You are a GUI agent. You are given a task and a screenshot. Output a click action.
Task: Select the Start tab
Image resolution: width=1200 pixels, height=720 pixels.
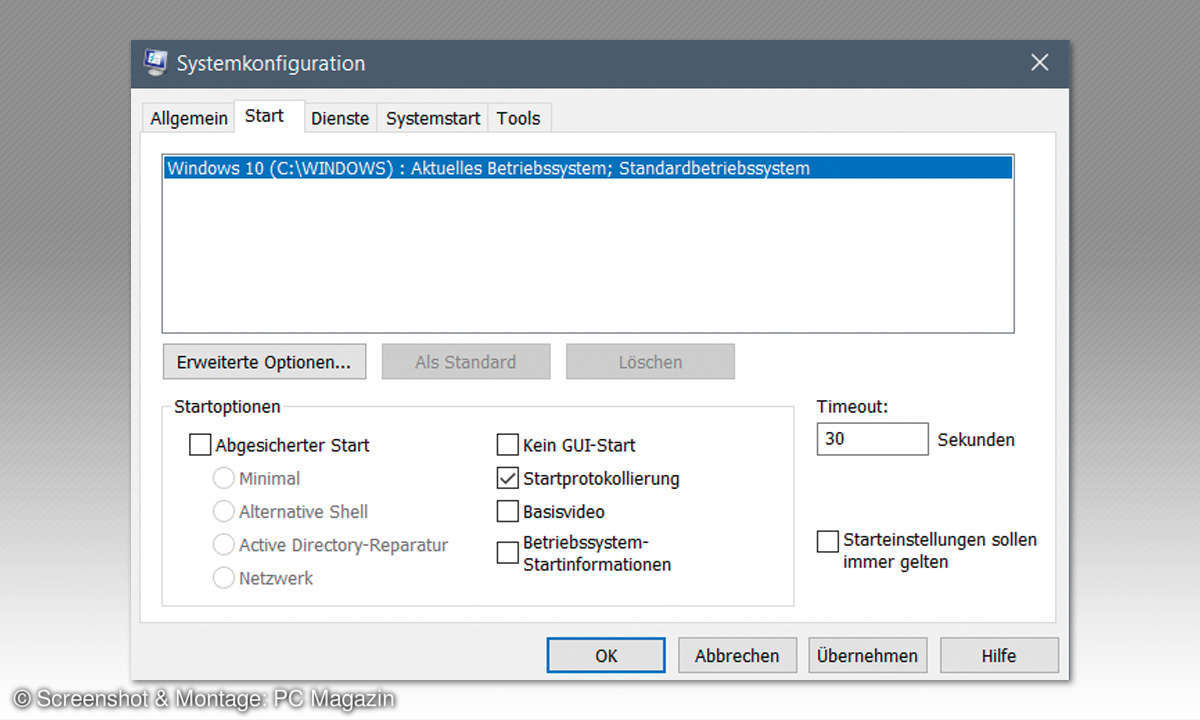tap(264, 116)
